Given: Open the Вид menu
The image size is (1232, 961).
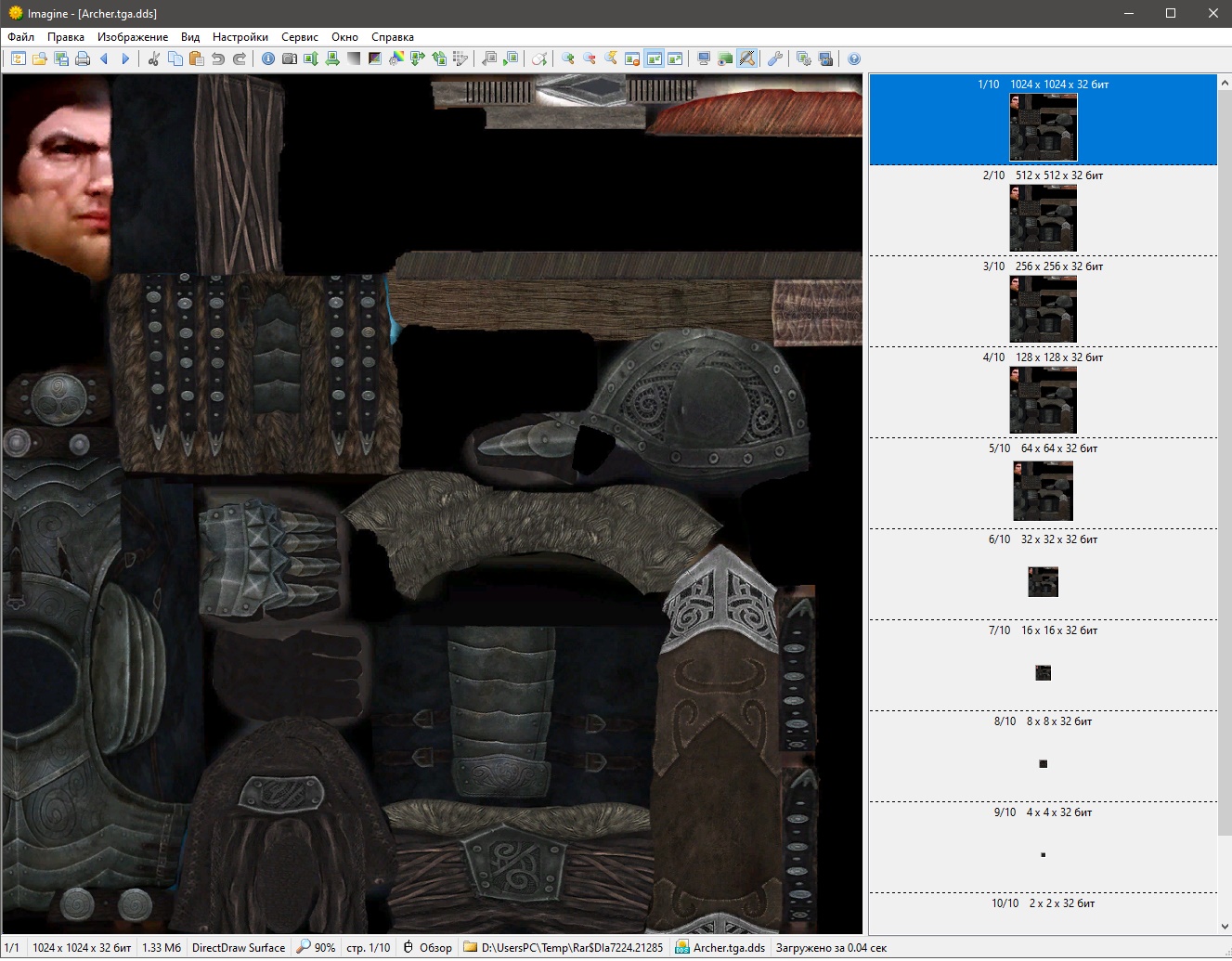Looking at the screenshot, I should click(190, 37).
